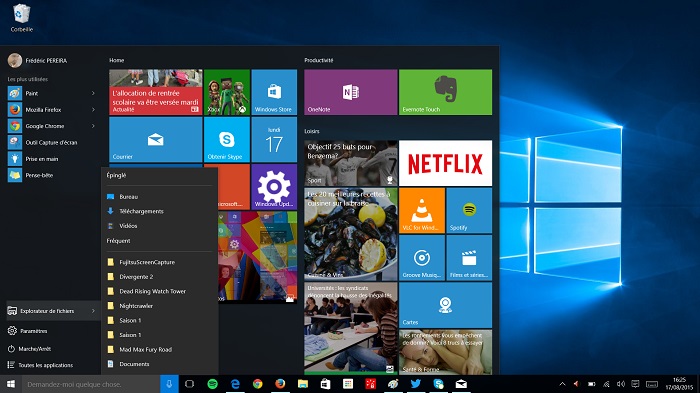Image resolution: width=700 pixels, height=393 pixels.
Task: Click the Twitter icon in the taskbar
Action: point(416,384)
